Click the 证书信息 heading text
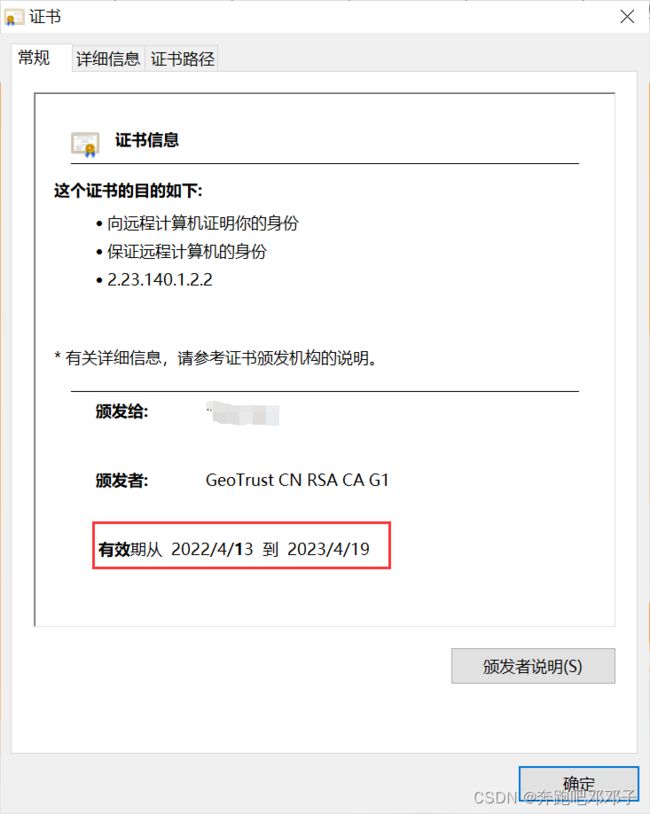650x814 pixels. click(147, 140)
